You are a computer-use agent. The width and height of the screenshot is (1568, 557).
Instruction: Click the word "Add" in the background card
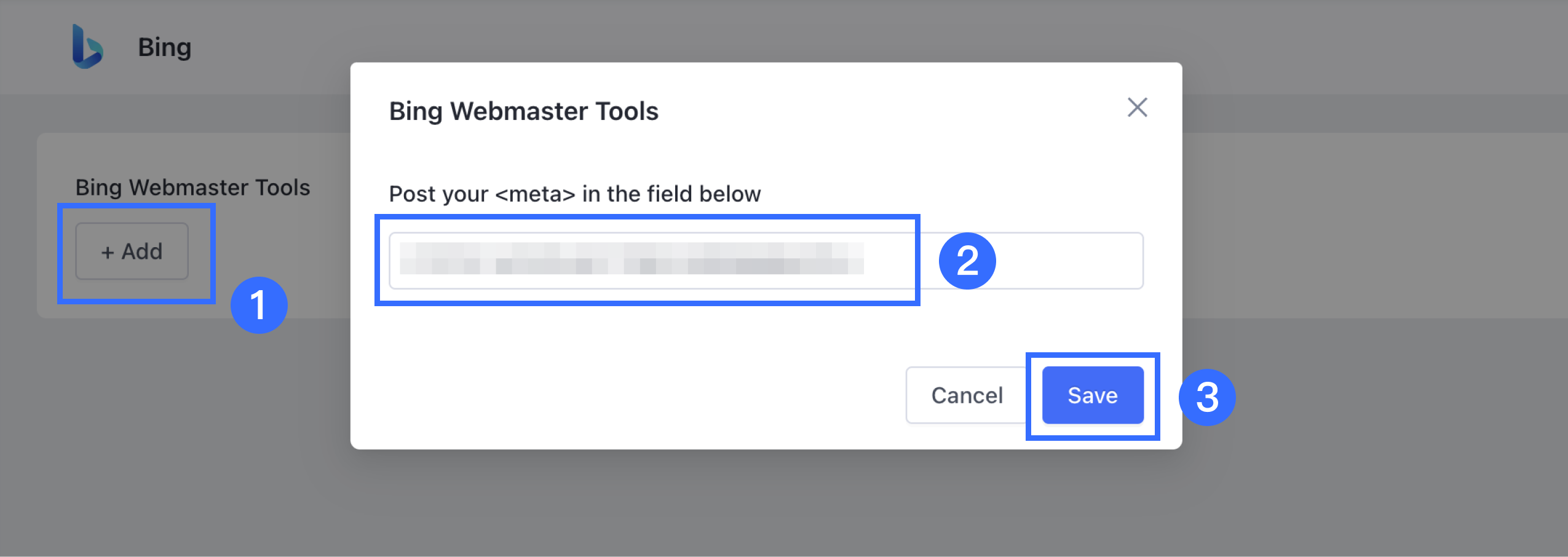142,251
